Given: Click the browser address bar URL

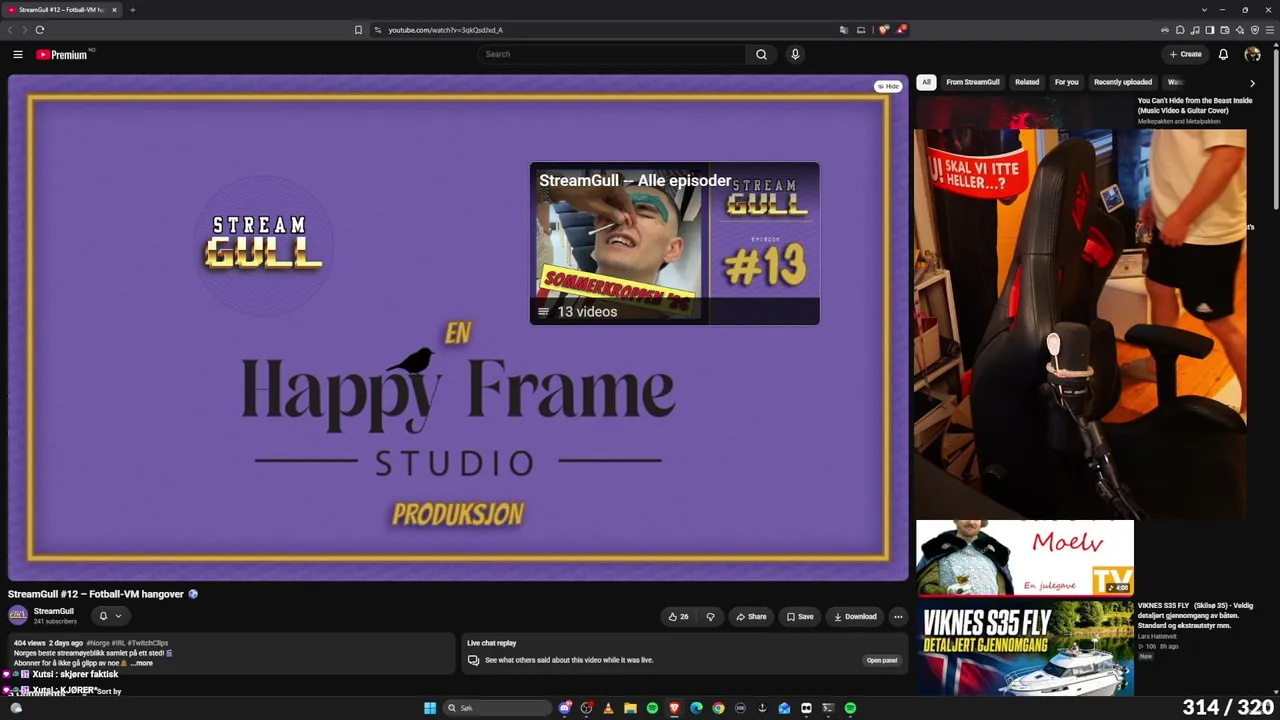Looking at the screenshot, I should click(445, 30).
